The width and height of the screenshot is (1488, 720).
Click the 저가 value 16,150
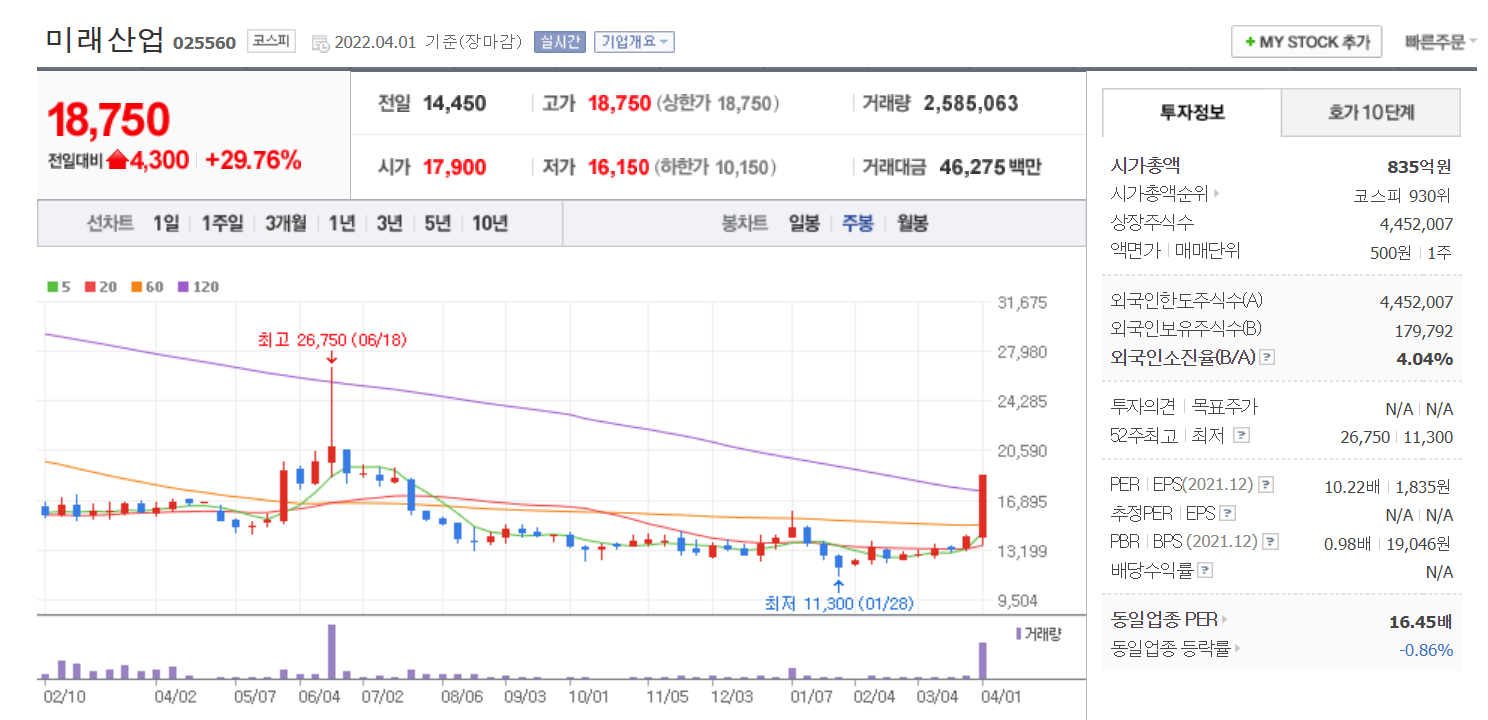pos(618,167)
